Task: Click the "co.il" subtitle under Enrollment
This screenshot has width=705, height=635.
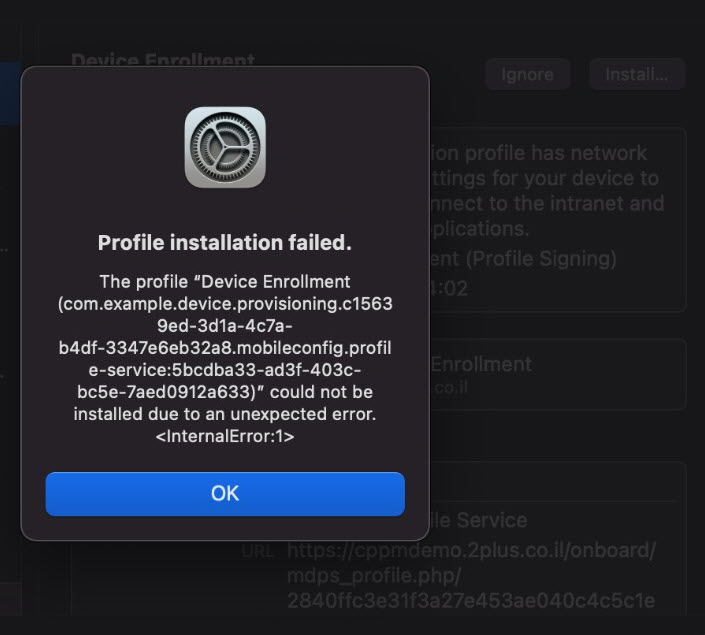Action: point(449,387)
